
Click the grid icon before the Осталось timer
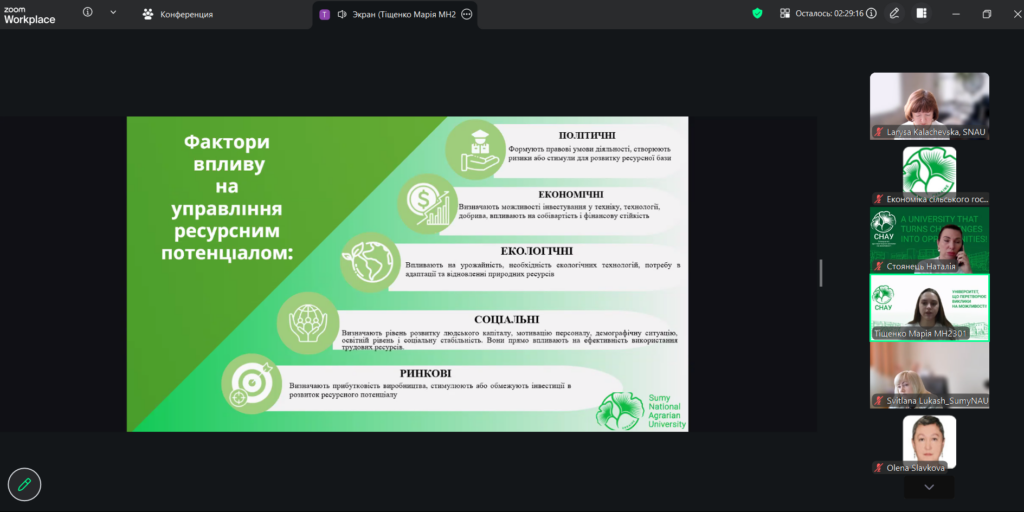click(785, 14)
